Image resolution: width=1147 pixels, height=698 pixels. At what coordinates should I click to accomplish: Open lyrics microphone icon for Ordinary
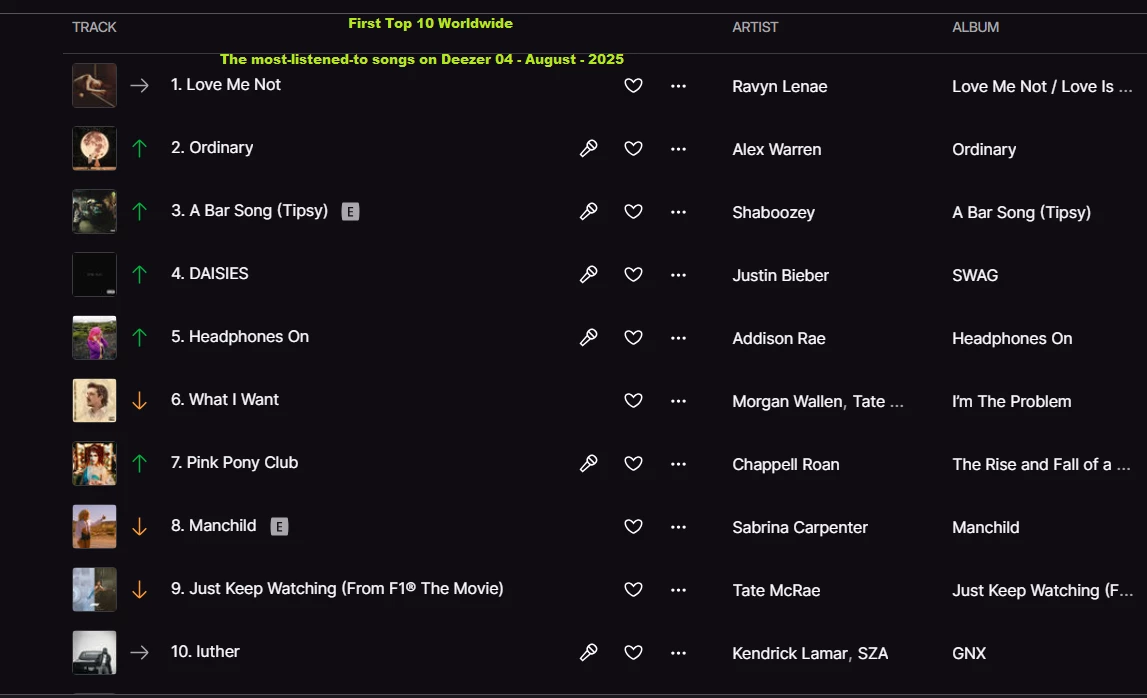(x=589, y=149)
